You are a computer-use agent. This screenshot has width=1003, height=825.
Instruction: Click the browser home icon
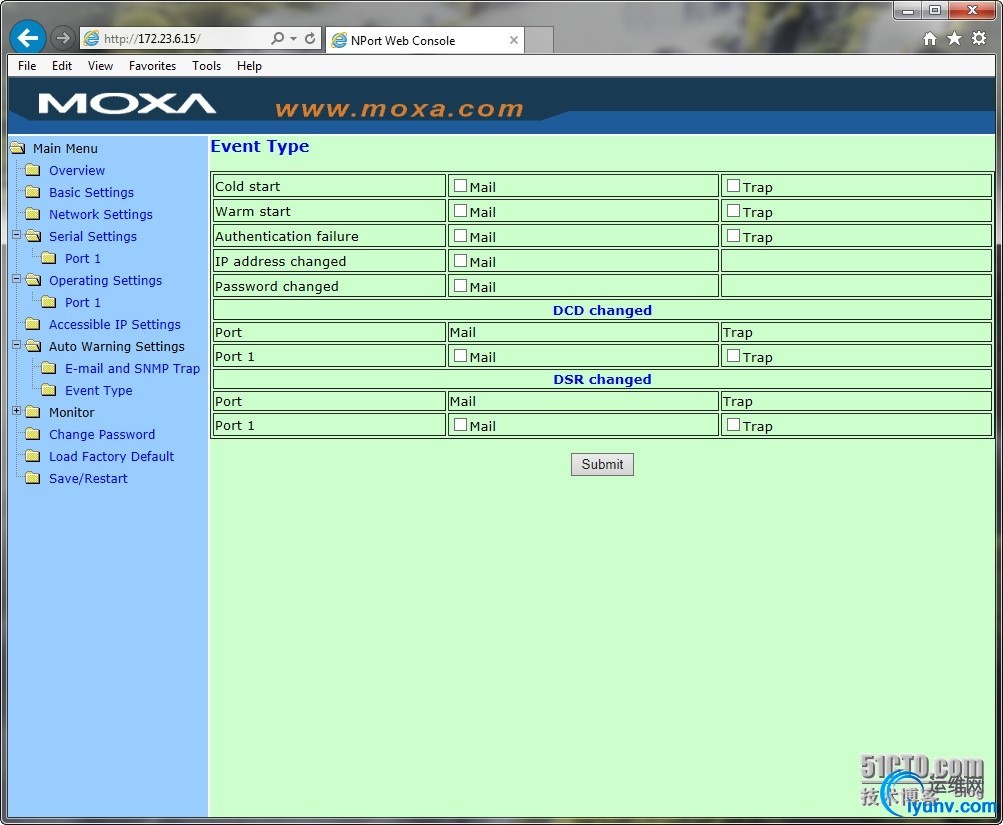coord(930,37)
